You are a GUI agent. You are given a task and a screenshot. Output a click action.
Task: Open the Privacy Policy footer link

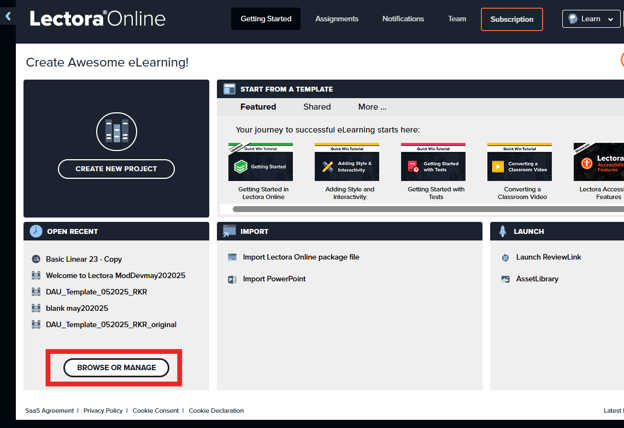103,410
